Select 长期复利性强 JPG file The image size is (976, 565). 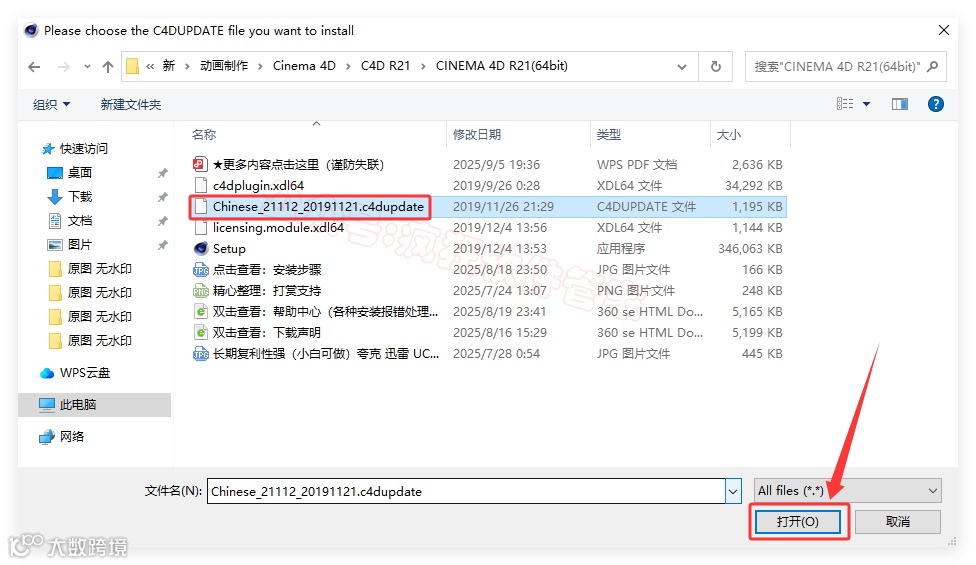tap(326, 354)
